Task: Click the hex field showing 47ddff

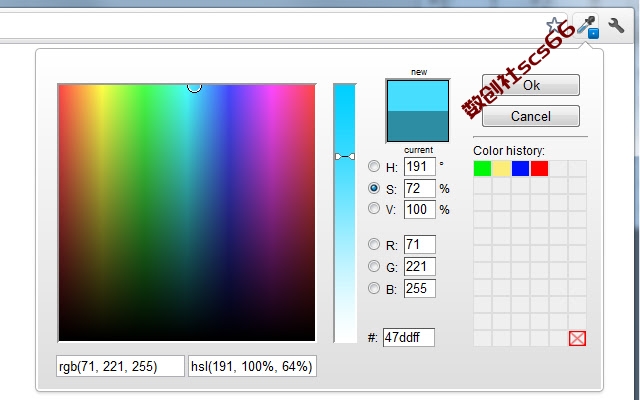Action: point(409,338)
